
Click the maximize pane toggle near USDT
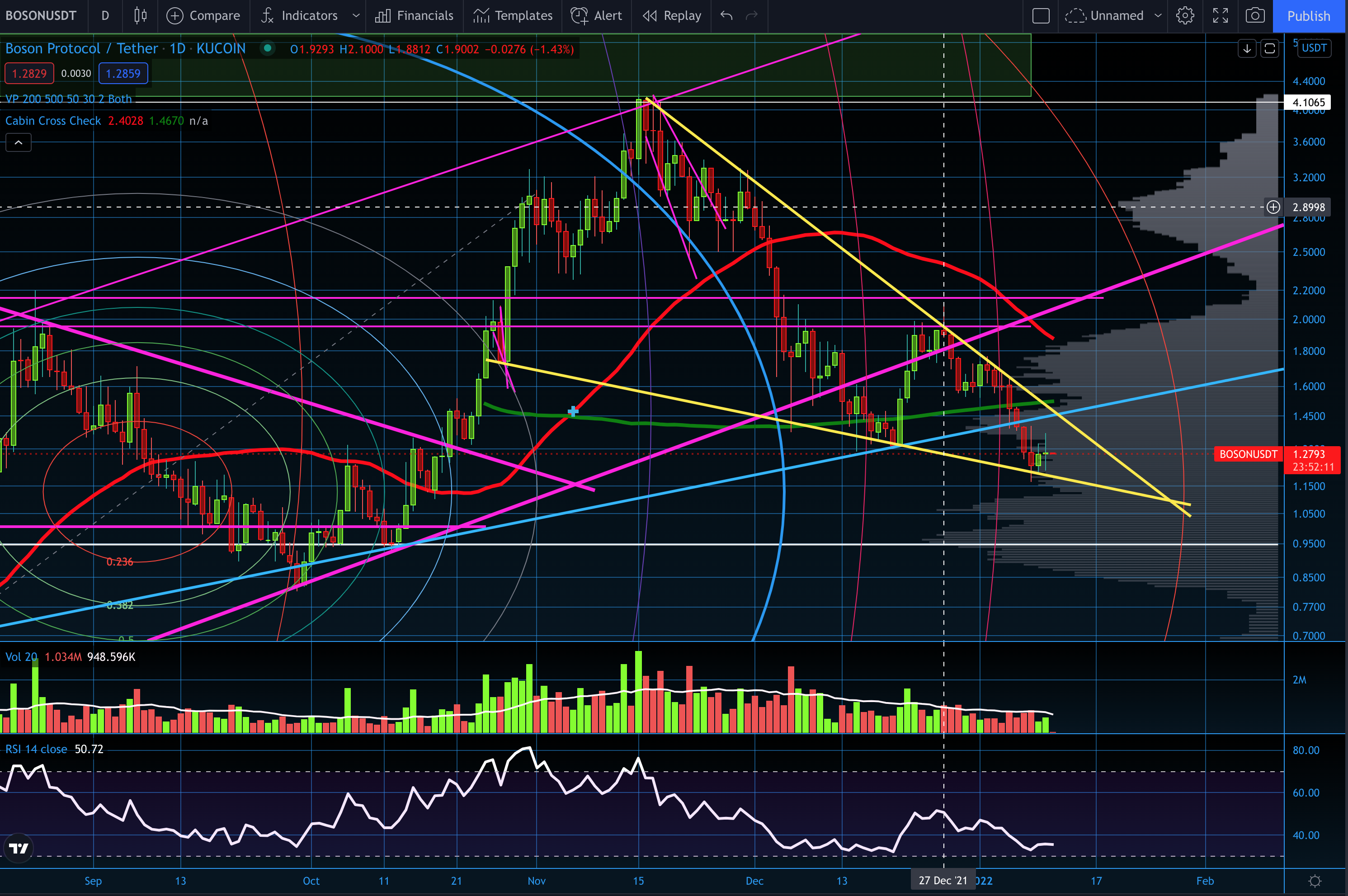1270,48
